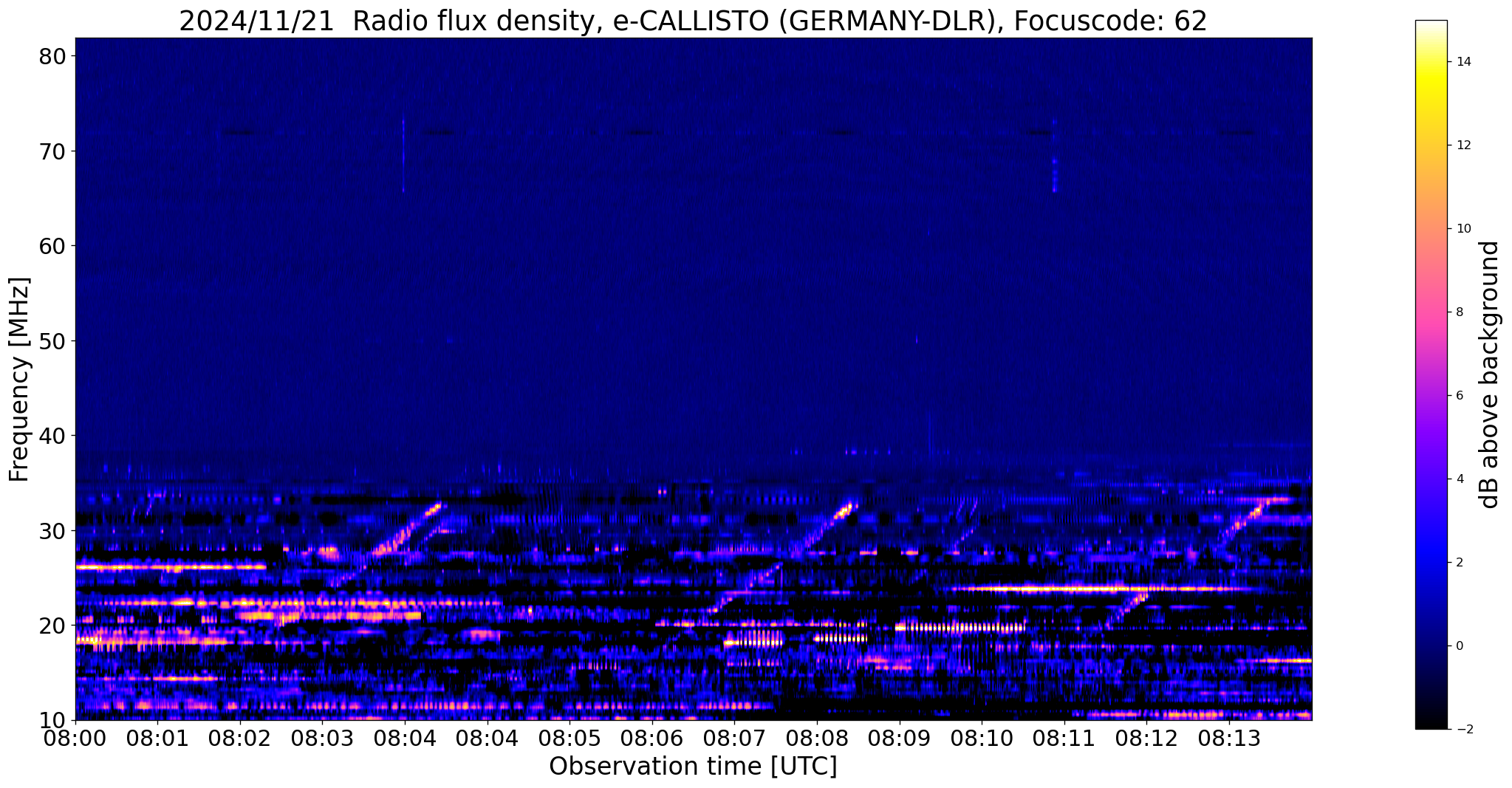
Task: Click frequency axis tick label 60
Action: pyautogui.click(x=52, y=245)
